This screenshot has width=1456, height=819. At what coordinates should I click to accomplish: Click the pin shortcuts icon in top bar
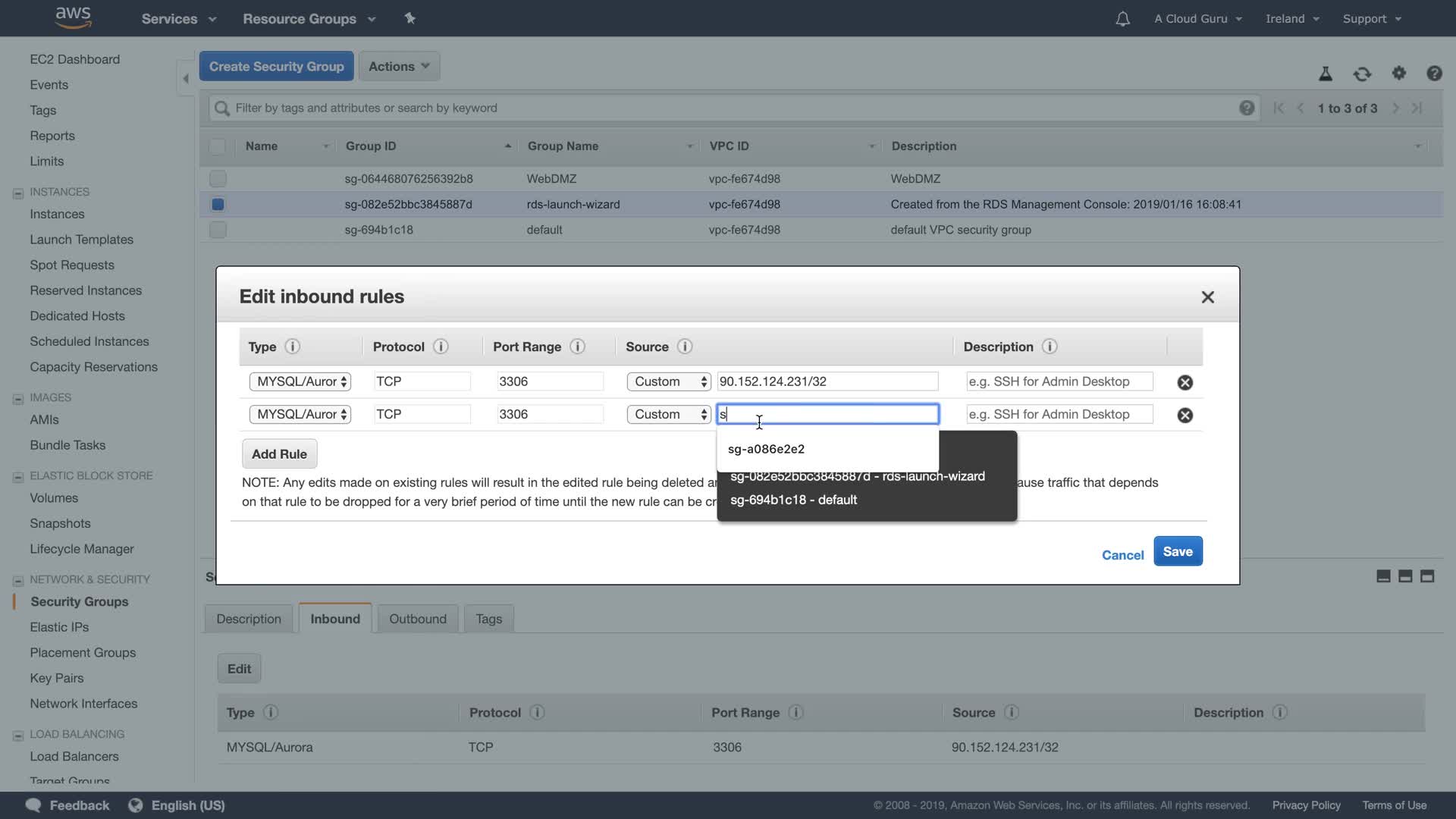(410, 18)
